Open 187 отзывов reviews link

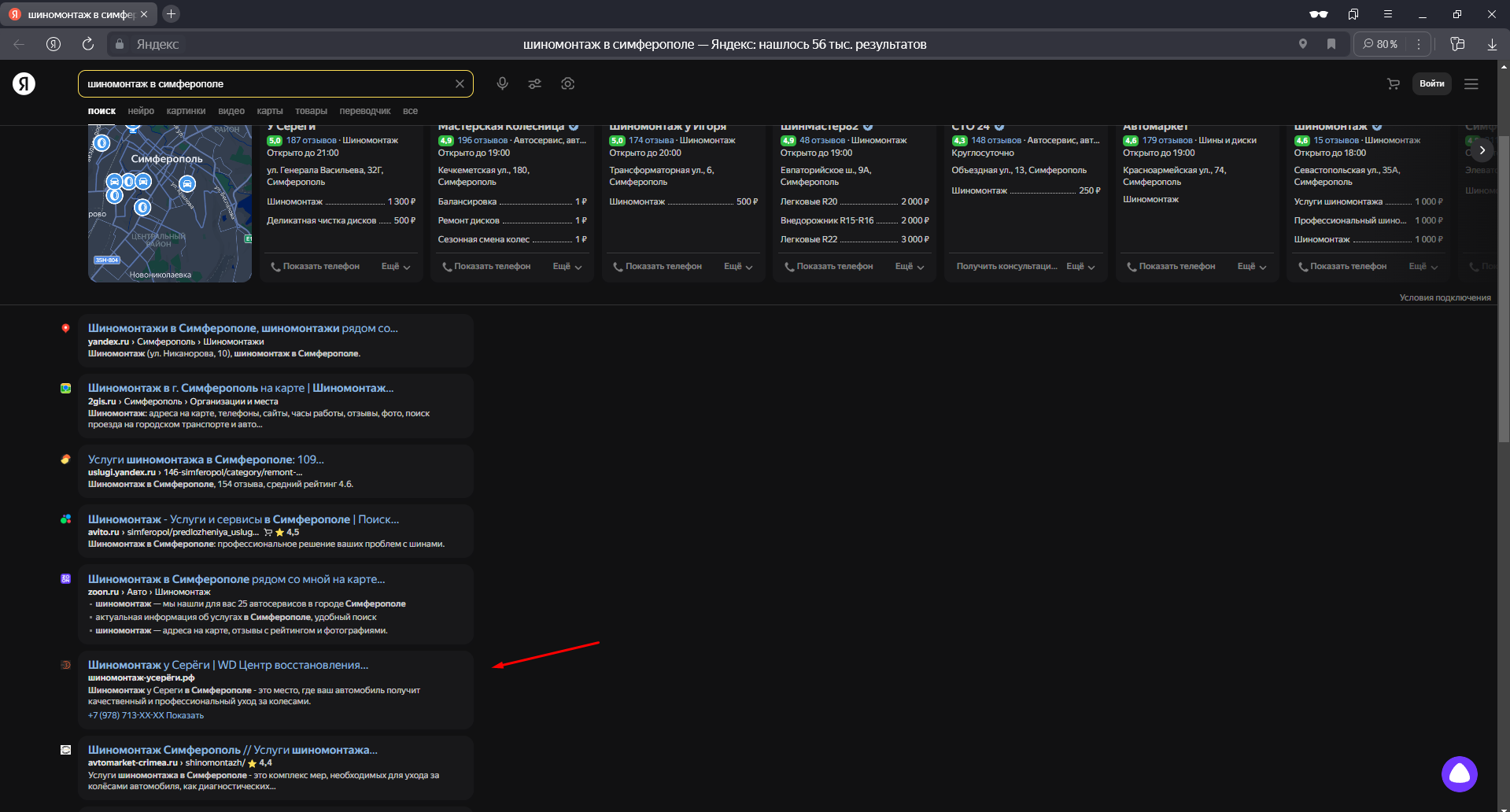(311, 141)
